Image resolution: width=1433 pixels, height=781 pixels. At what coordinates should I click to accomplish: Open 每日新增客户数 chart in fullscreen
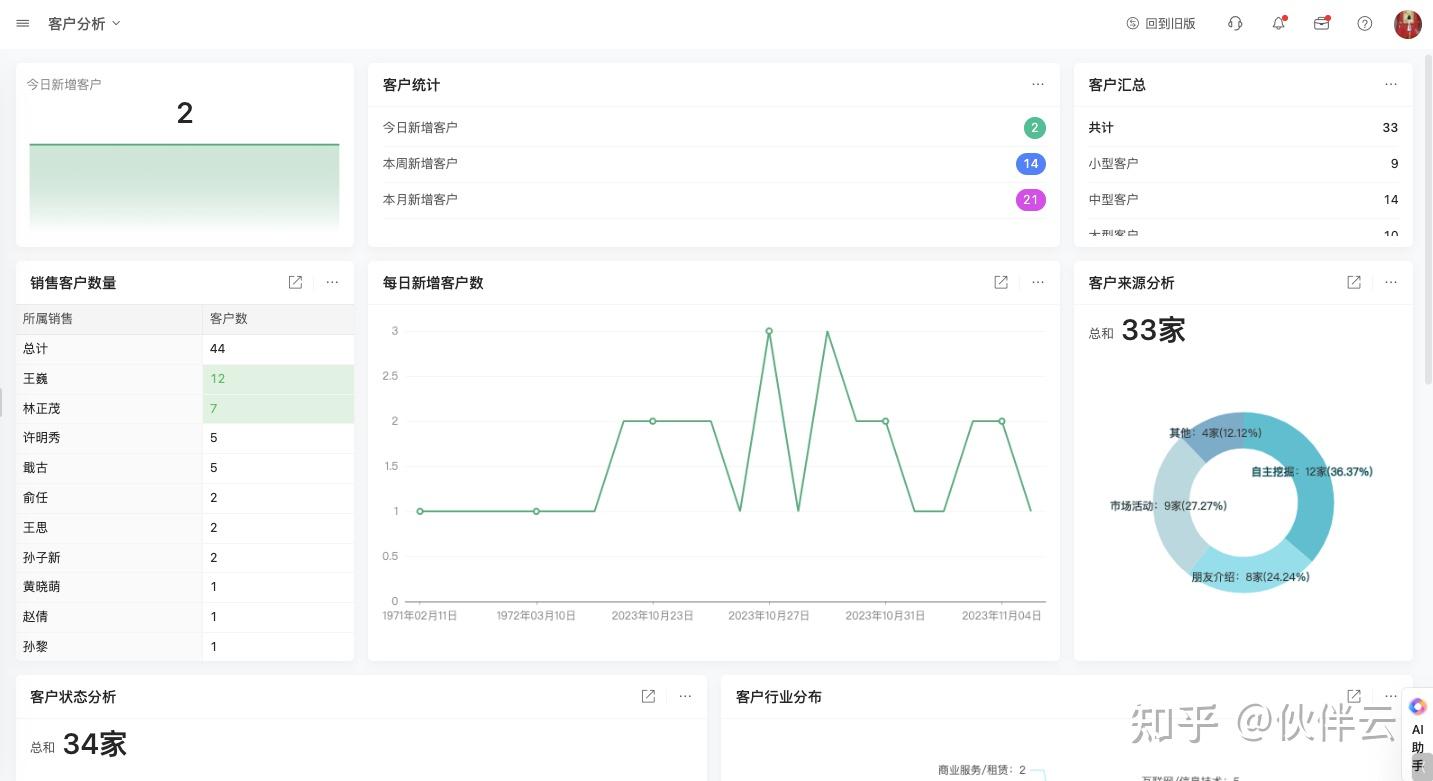pos(1001,283)
